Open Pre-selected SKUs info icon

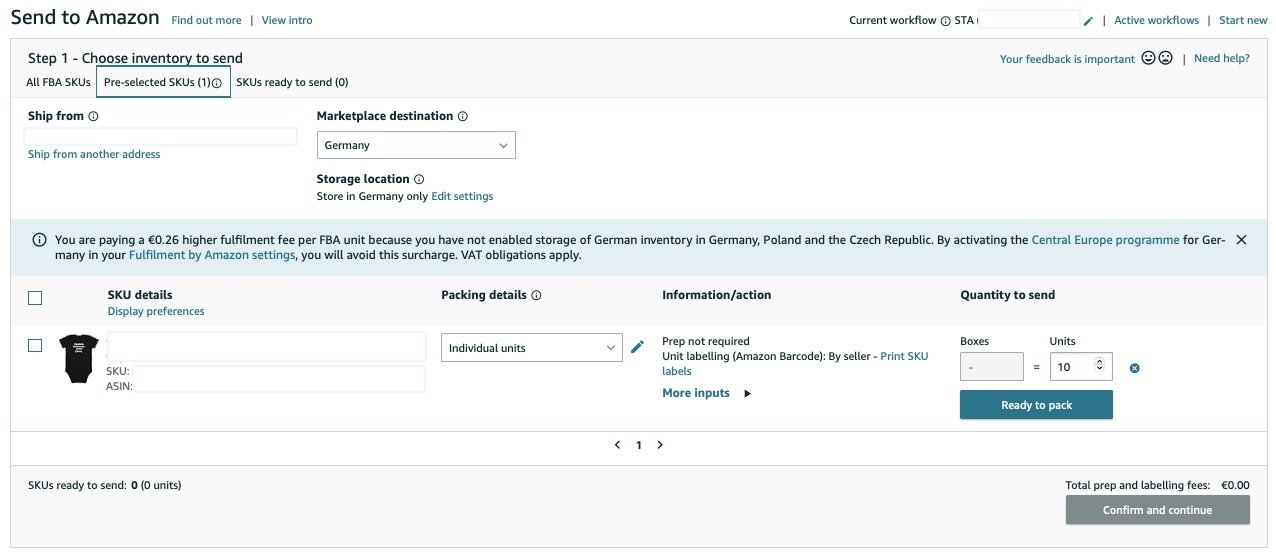coord(217,83)
